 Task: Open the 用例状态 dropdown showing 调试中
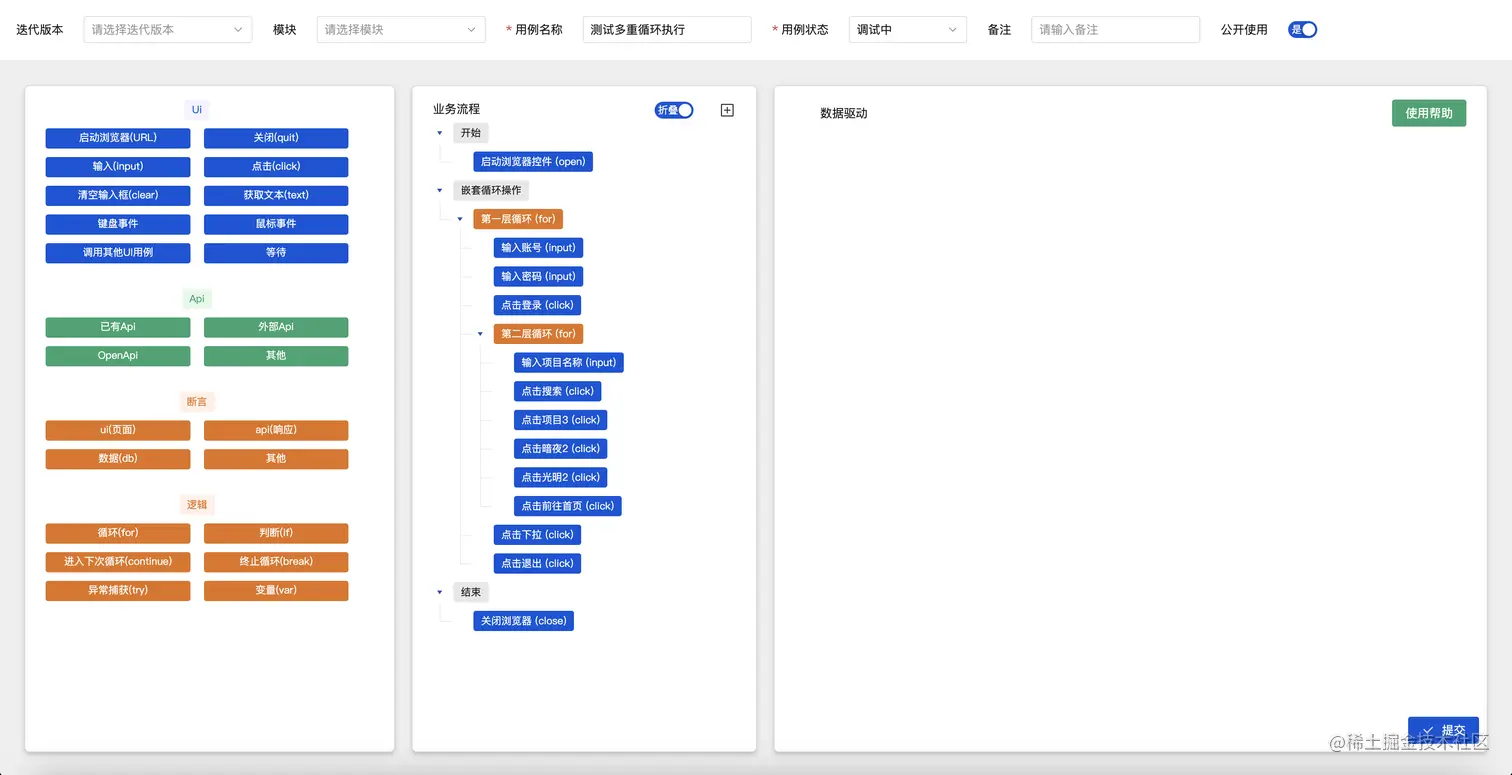click(x=907, y=29)
